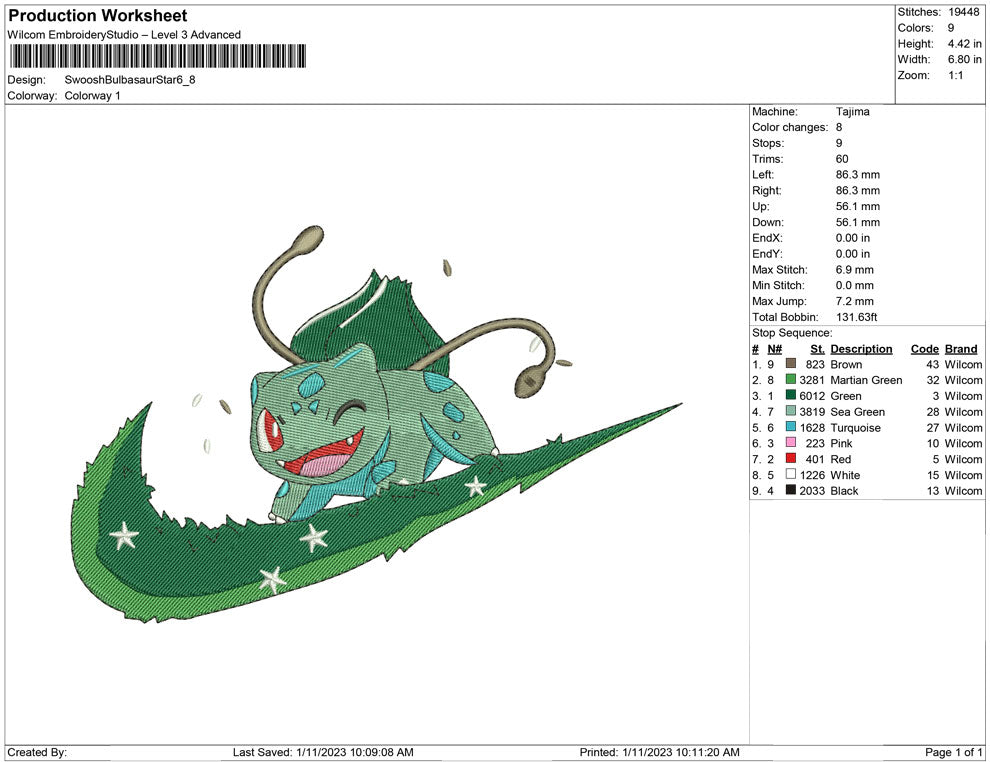Viewport: 990px width, 762px height.
Task: Click the 'Color changes:' label
Action: click(x=790, y=127)
